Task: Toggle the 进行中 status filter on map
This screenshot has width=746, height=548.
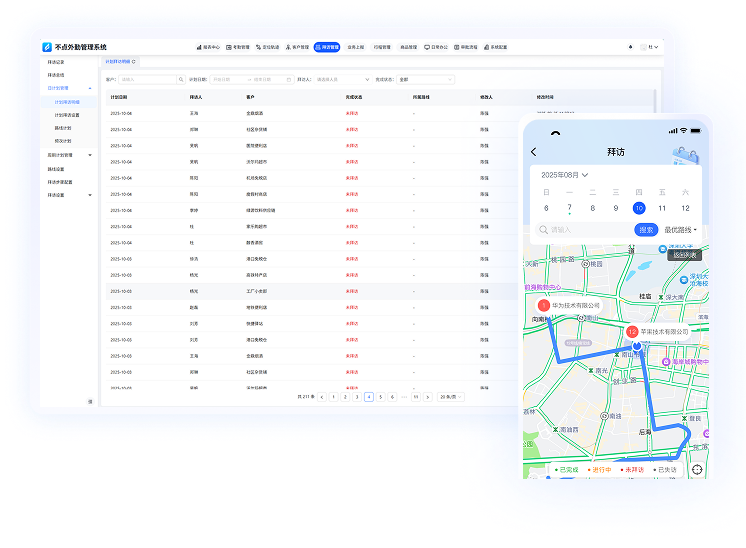Action: pyautogui.click(x=601, y=469)
